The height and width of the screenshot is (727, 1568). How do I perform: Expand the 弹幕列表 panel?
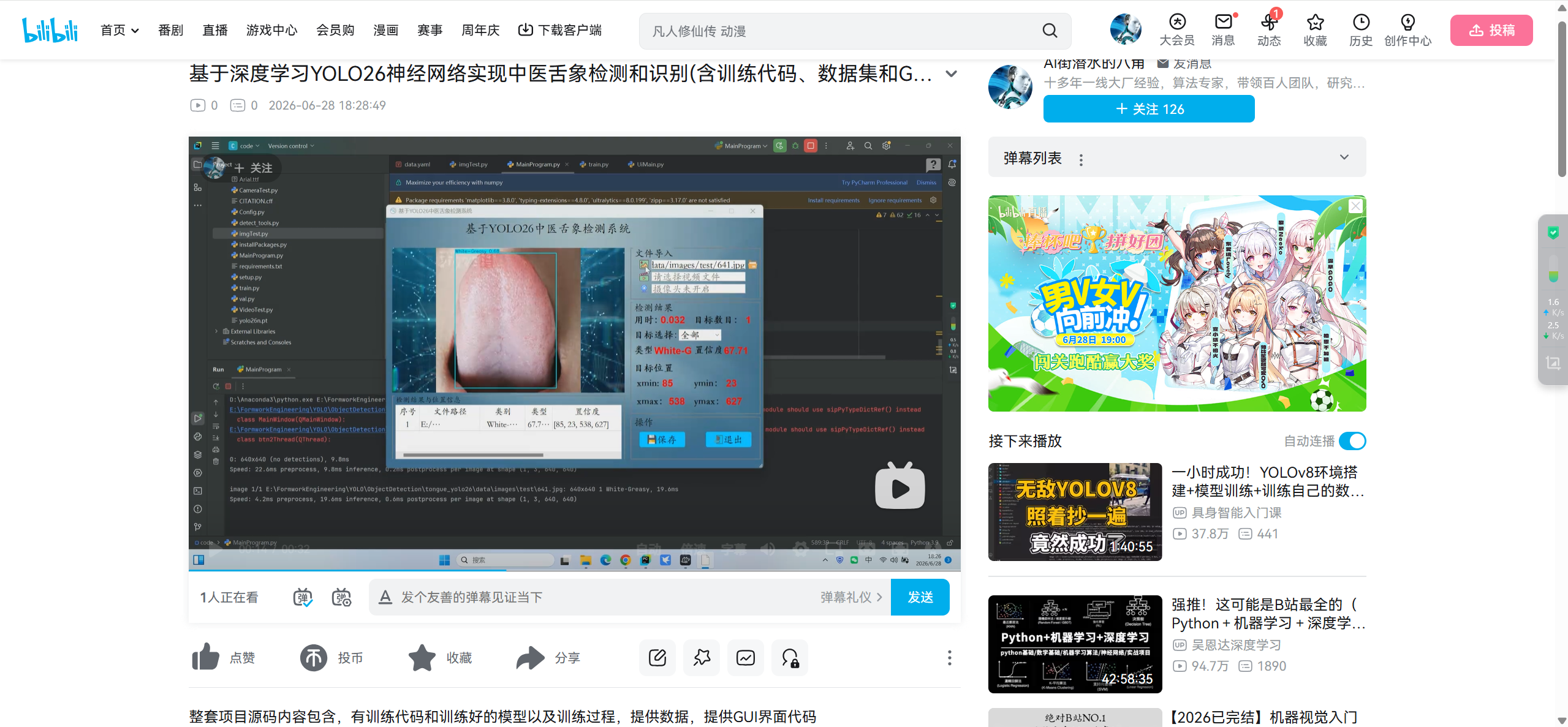[x=1344, y=157]
